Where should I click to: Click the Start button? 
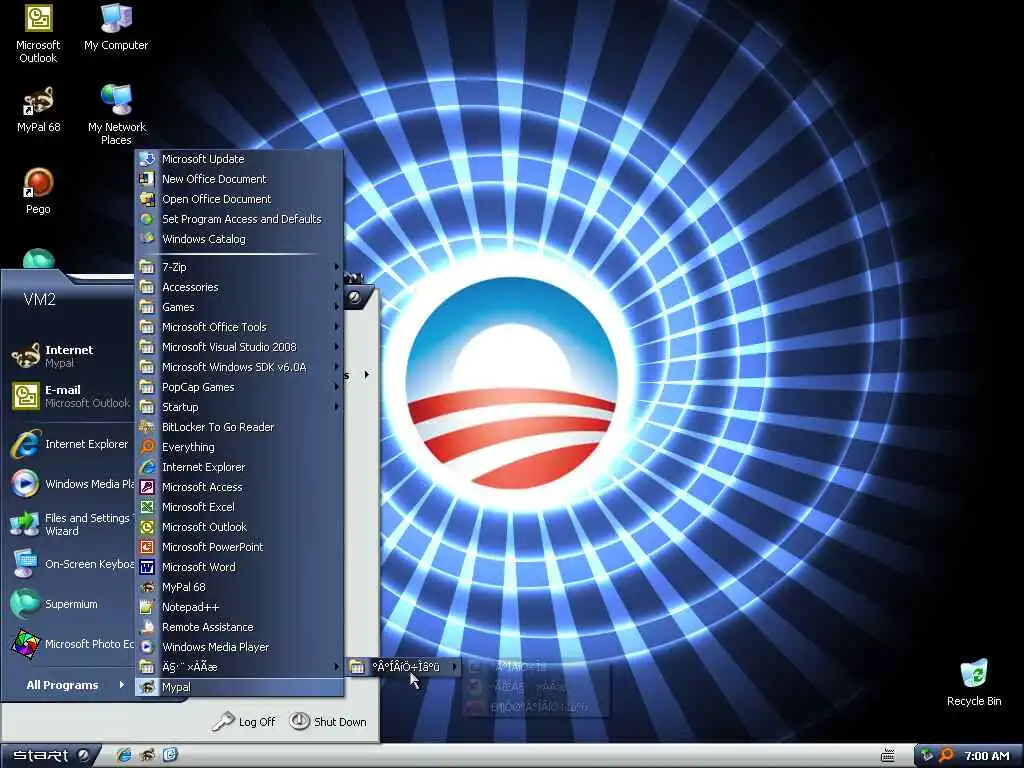50,756
